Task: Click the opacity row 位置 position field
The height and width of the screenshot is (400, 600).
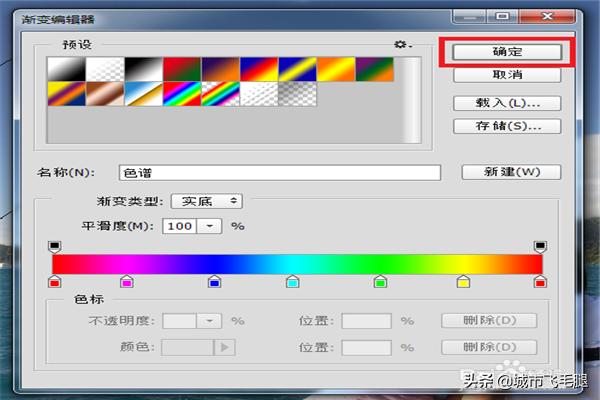Action: (367, 321)
